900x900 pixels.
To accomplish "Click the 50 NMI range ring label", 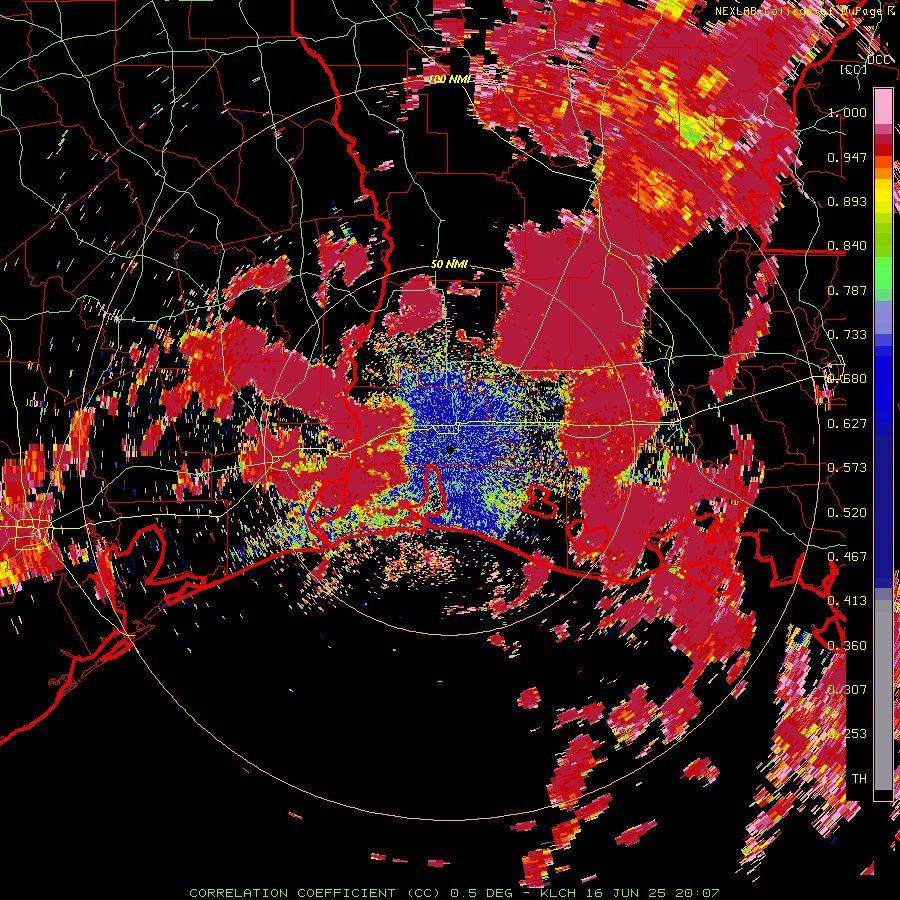I will point(449,264).
